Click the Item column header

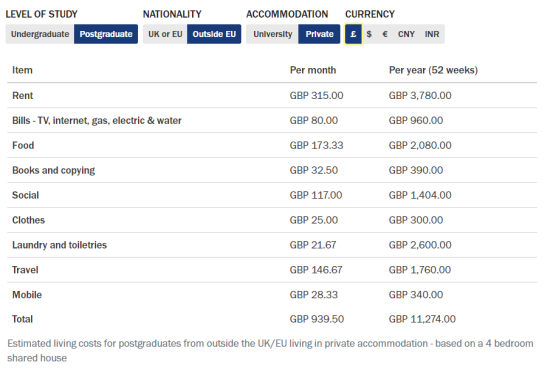(x=22, y=70)
